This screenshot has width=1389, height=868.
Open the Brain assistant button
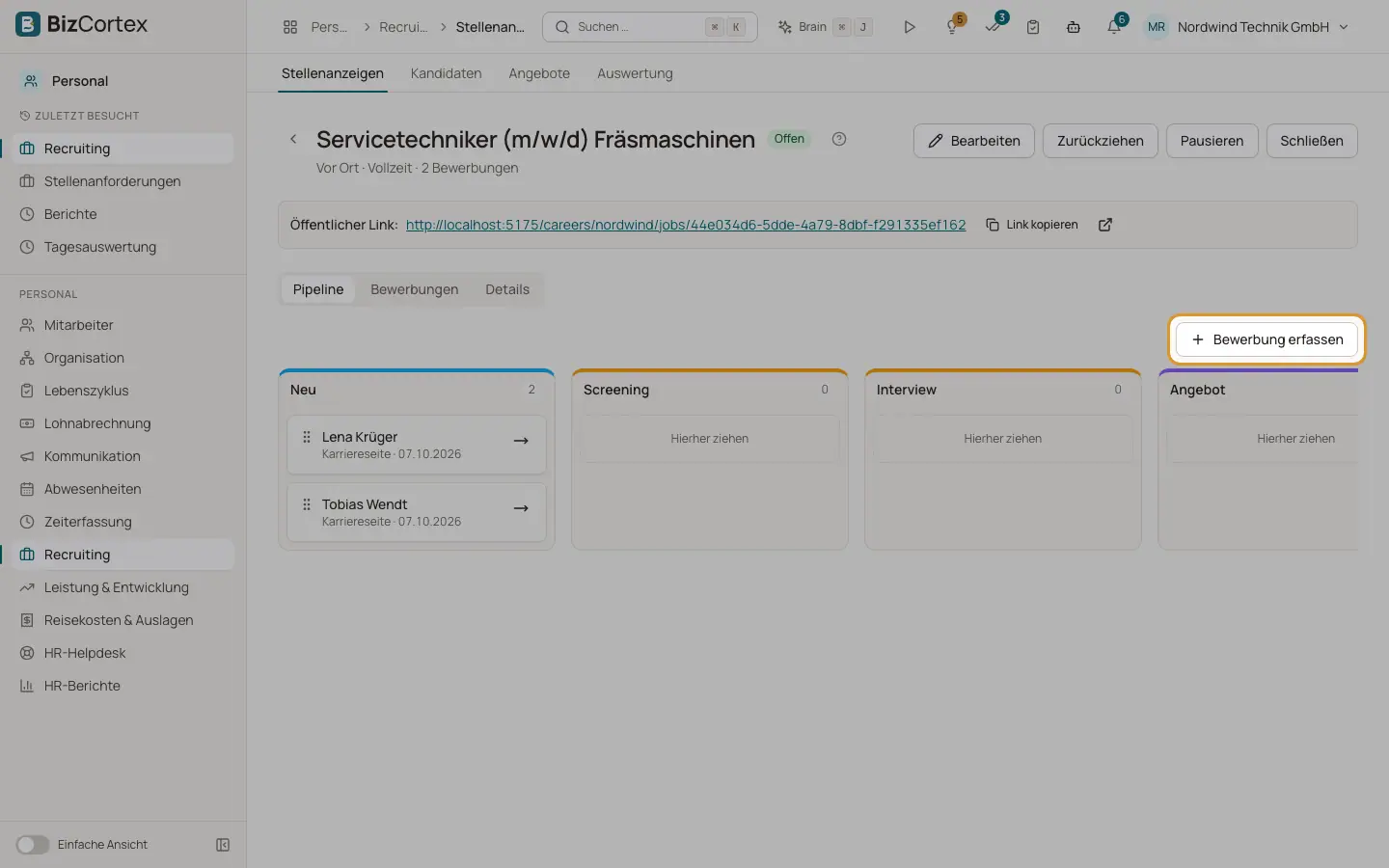point(826,27)
